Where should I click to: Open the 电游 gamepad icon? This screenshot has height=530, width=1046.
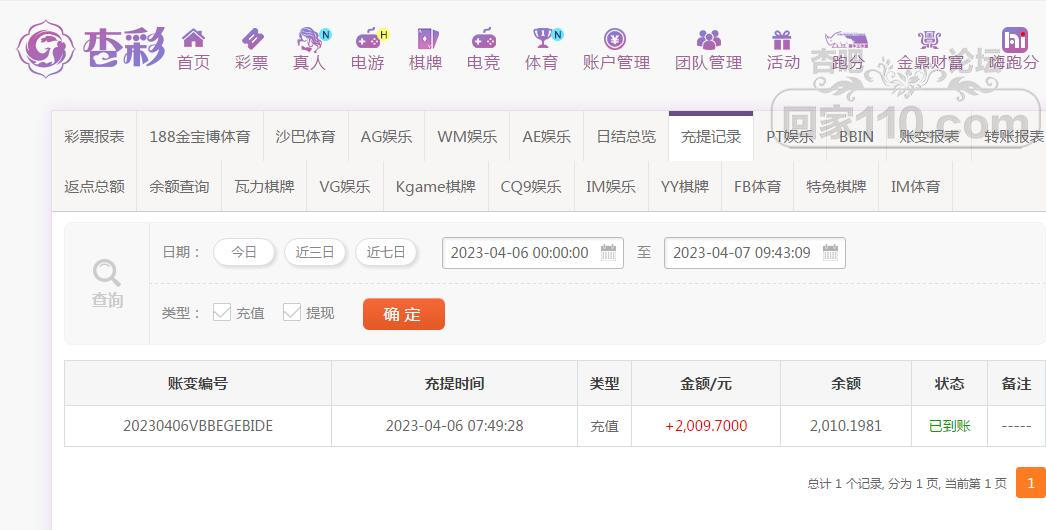point(368,39)
